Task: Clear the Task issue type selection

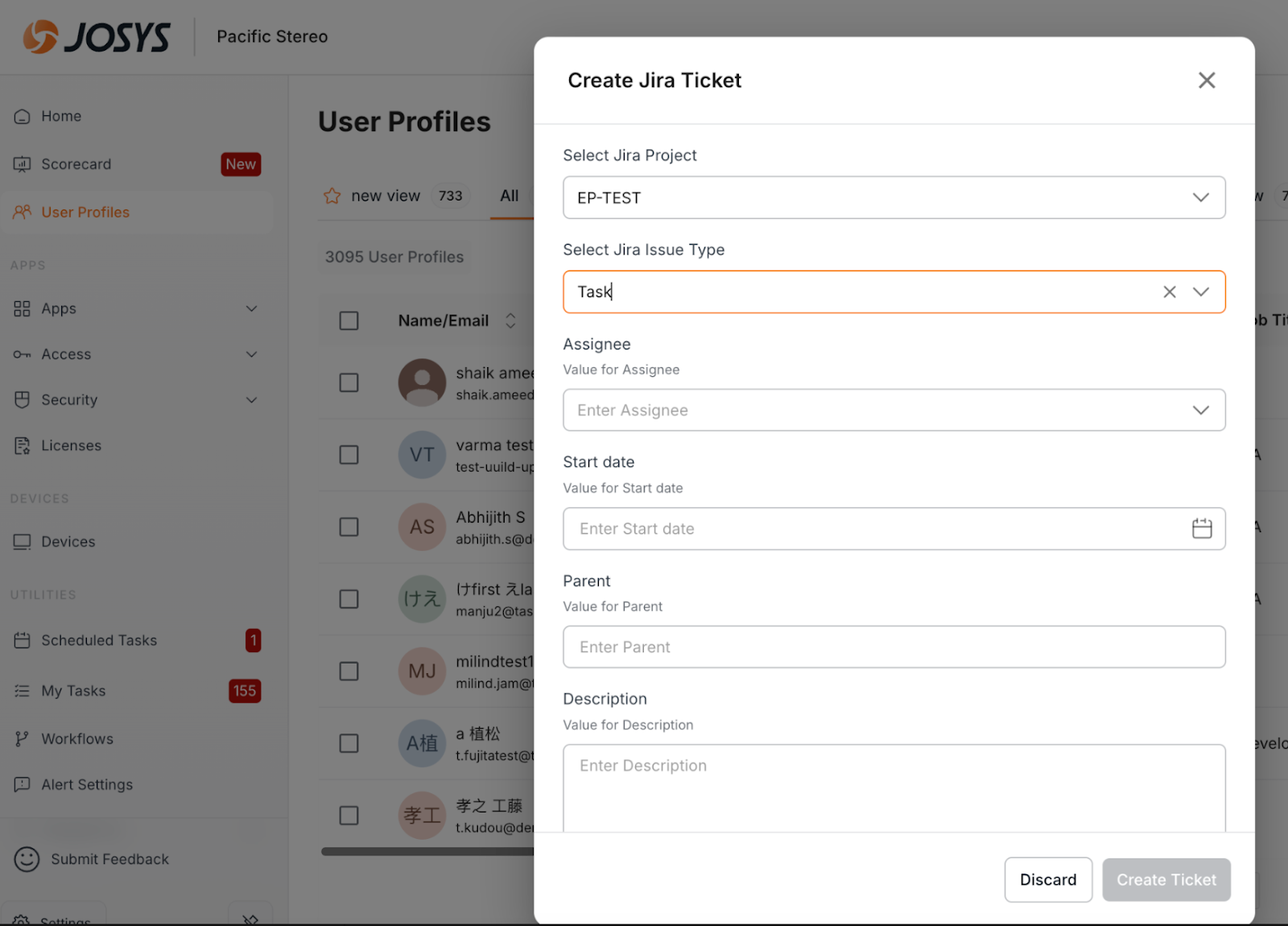Action: coord(1170,291)
